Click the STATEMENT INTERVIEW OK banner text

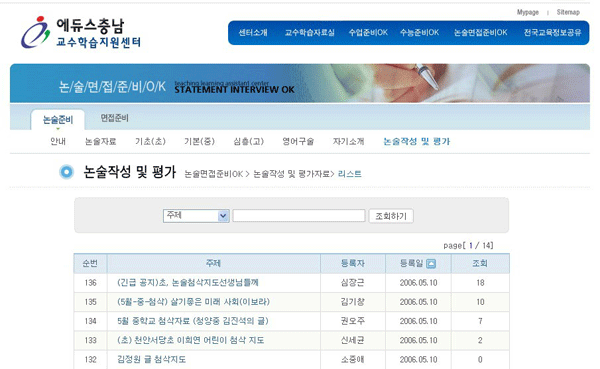tap(234, 90)
